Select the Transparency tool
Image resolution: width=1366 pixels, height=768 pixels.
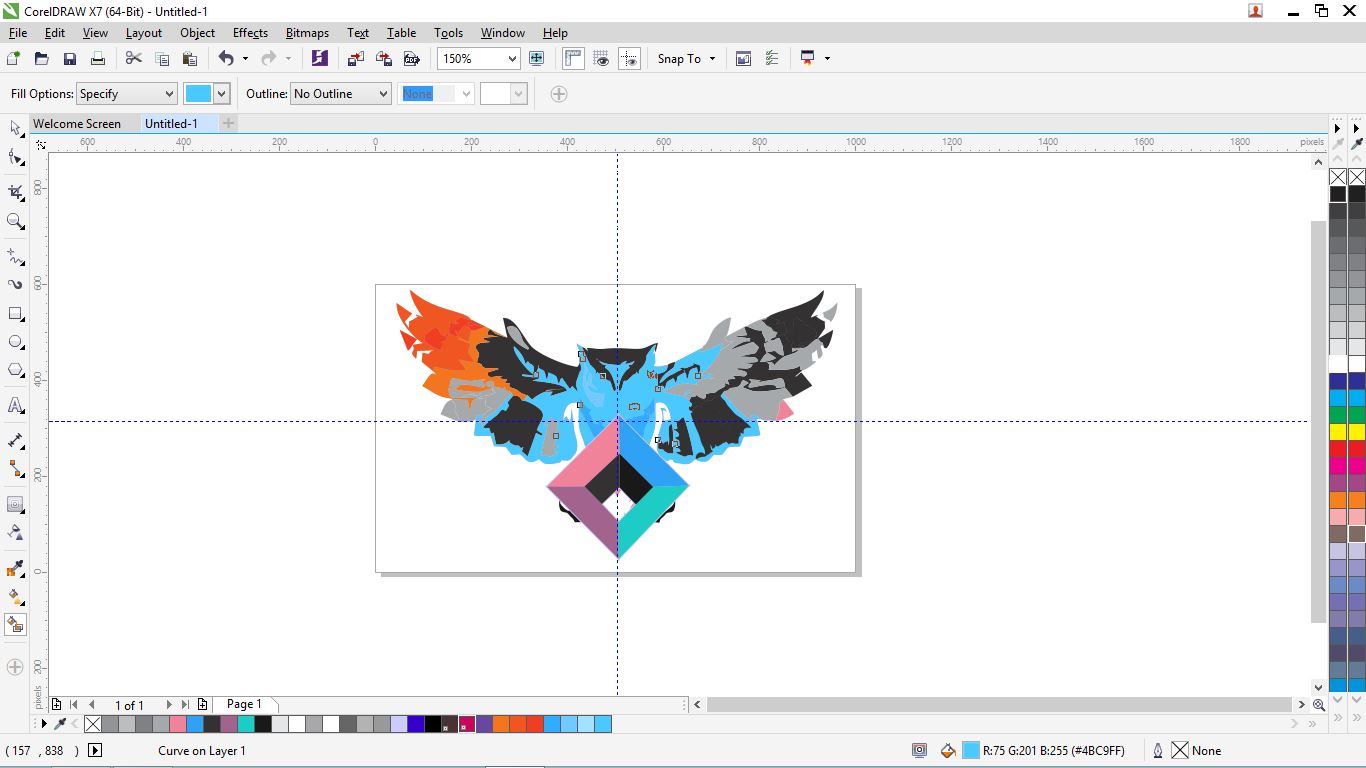click(15, 533)
